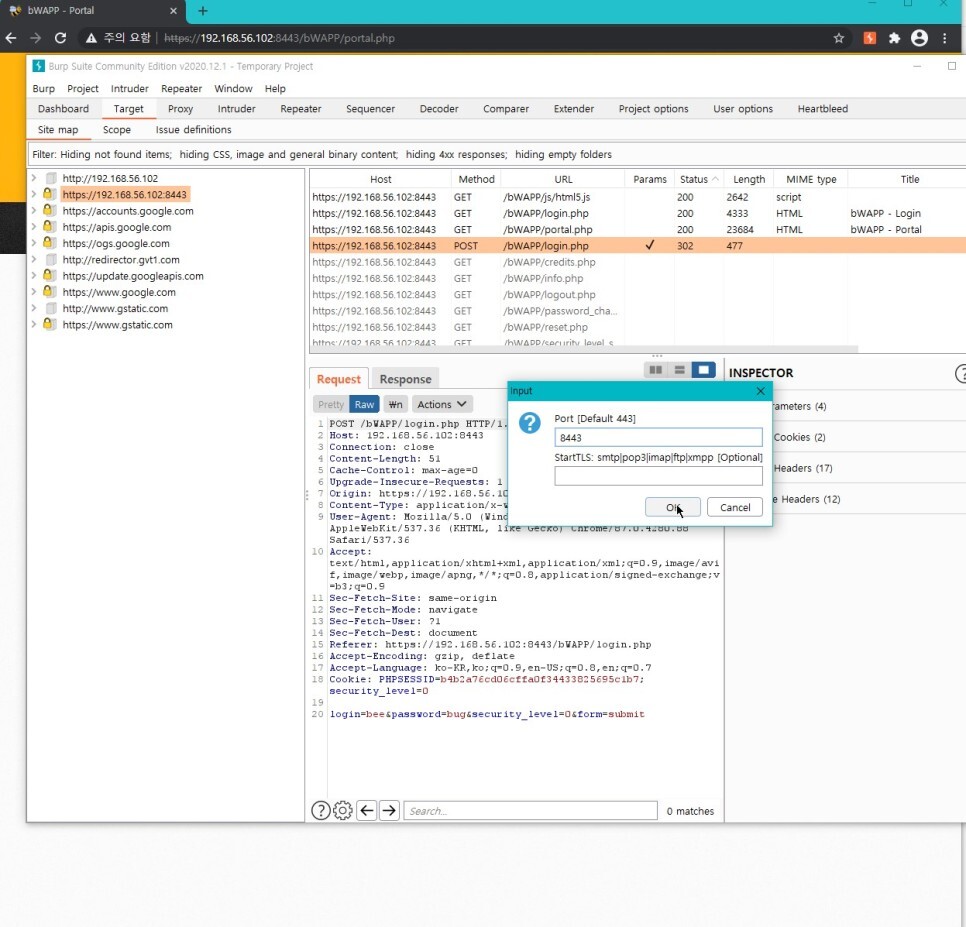Screen dimensions: 966x927
Task: Switch to the Response tab
Action: (x=405, y=379)
